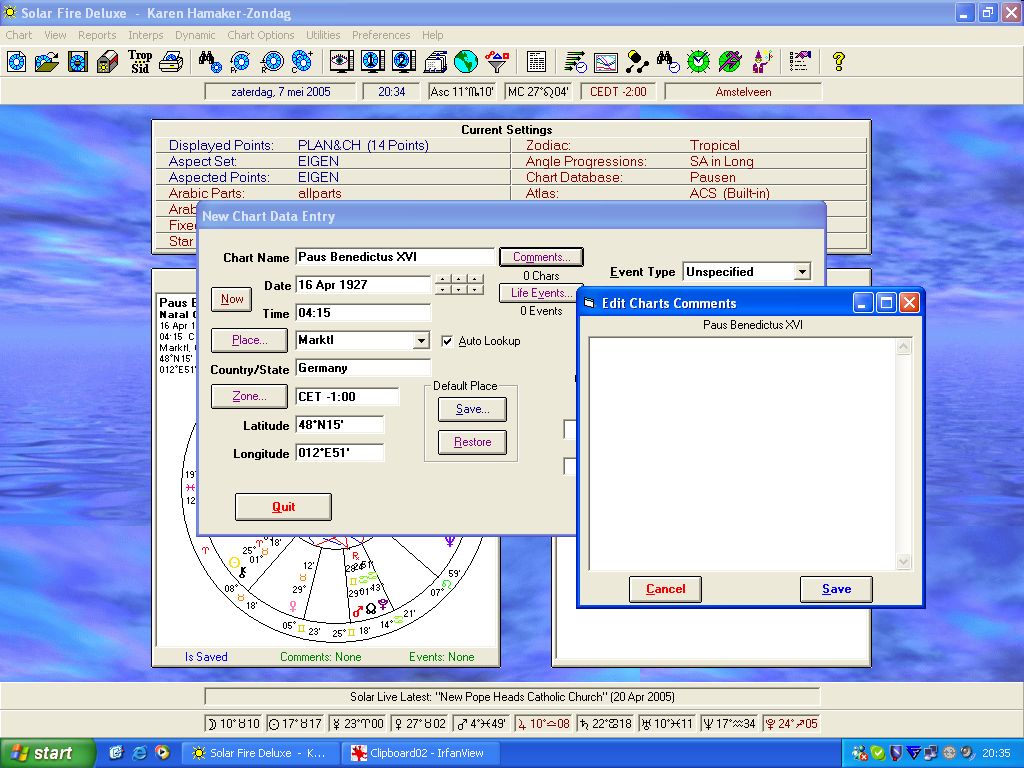Click the Trop/Sid zodiac toolbar icon
The image size is (1024, 768).
click(140, 62)
